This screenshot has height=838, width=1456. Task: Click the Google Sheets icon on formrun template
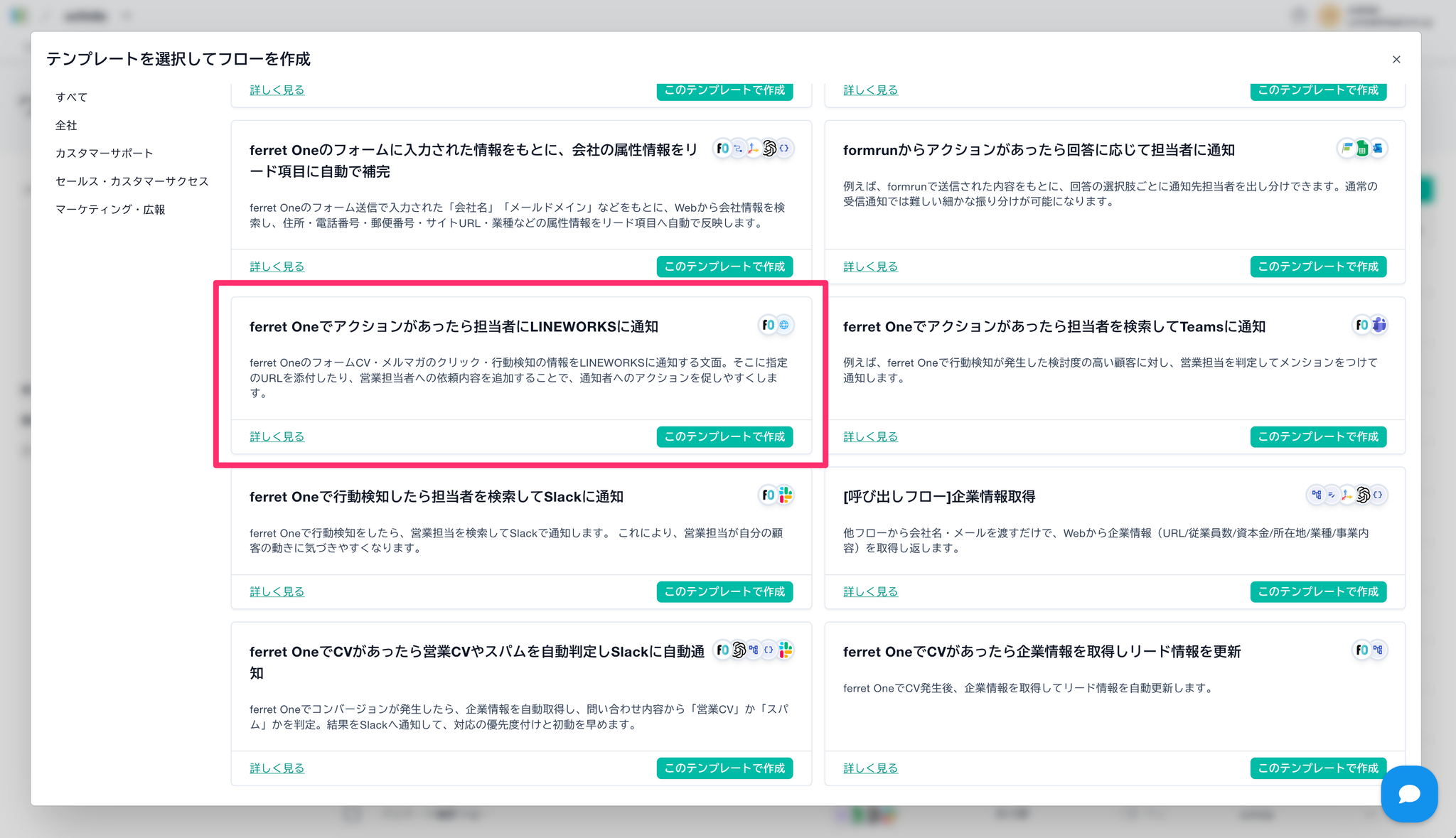pyautogui.click(x=1362, y=149)
